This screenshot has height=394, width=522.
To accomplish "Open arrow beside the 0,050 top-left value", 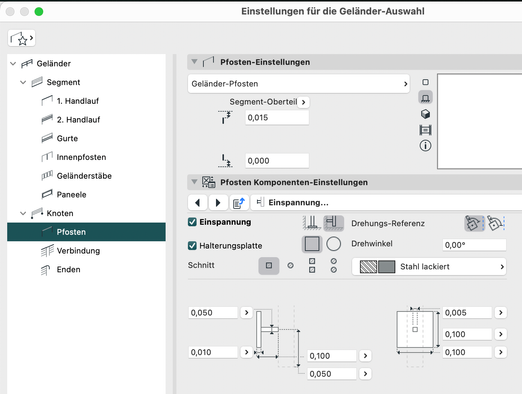I will (x=246, y=313).
